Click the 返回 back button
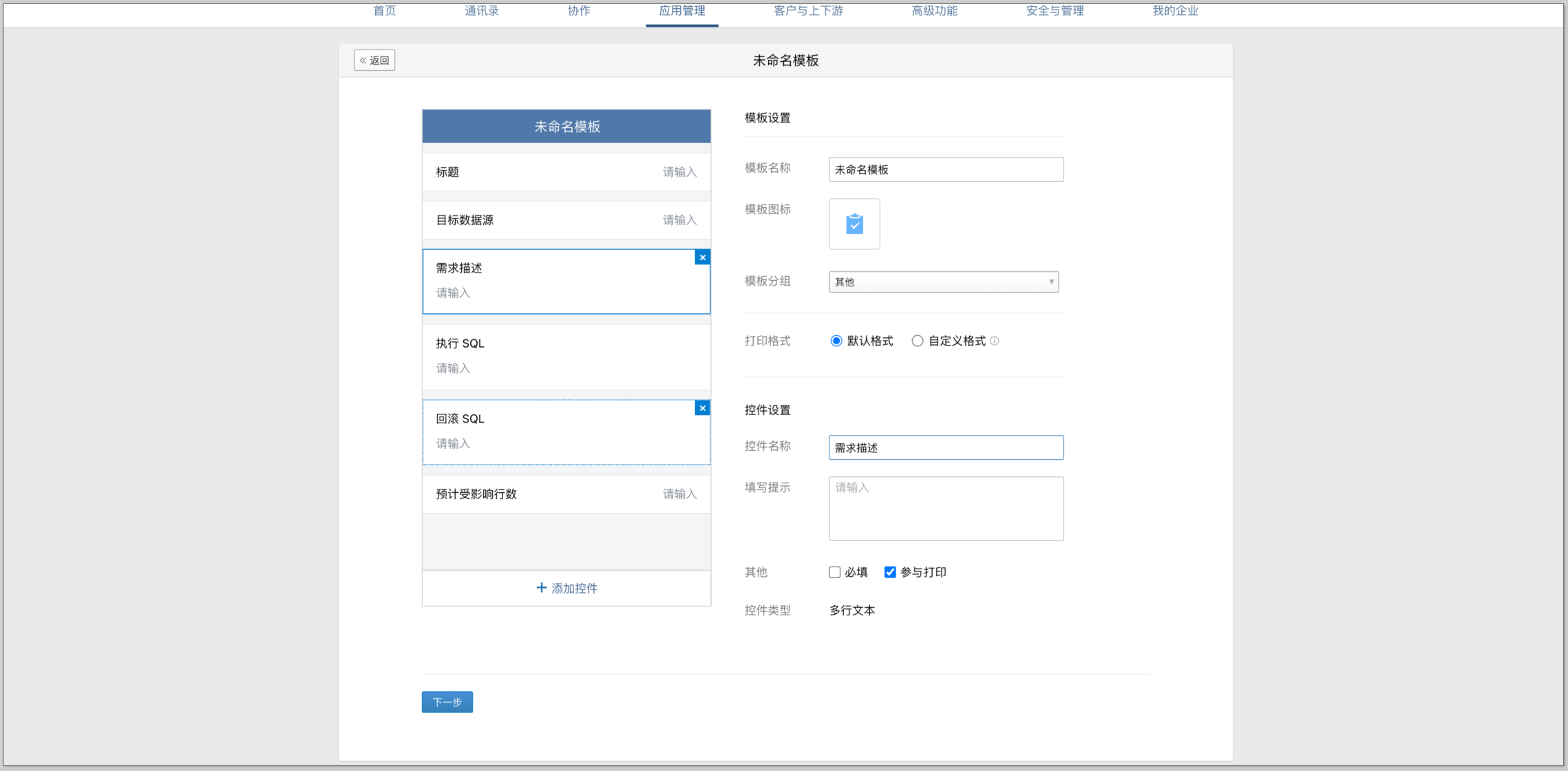1568x771 pixels. click(x=374, y=61)
